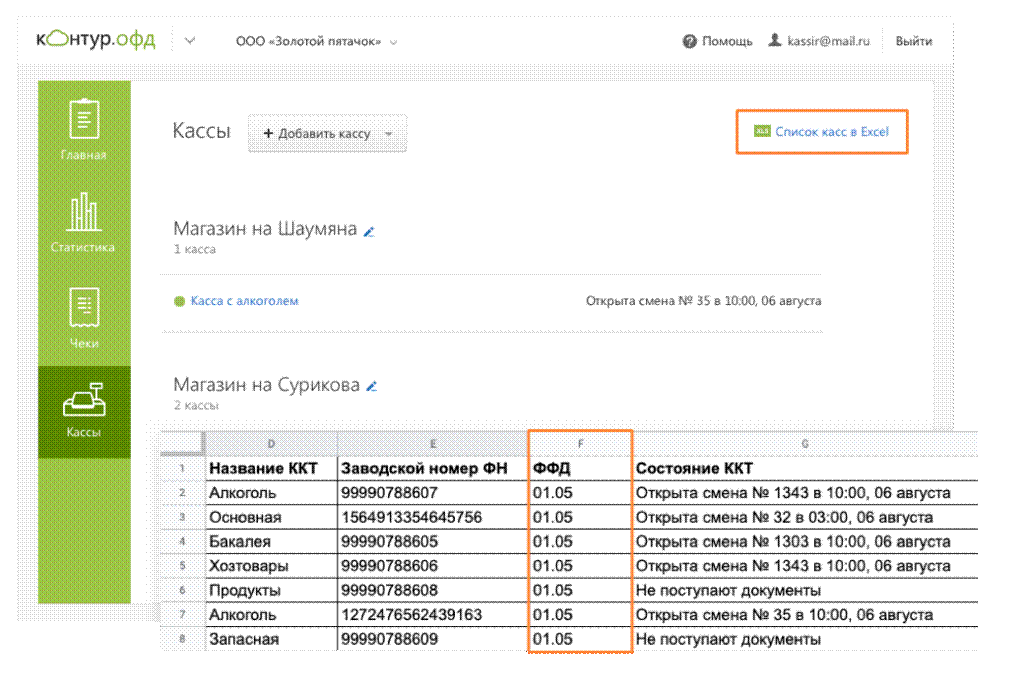This screenshot has width=1024, height=689.
Task: Select the cell Продукты
Action: (271, 590)
